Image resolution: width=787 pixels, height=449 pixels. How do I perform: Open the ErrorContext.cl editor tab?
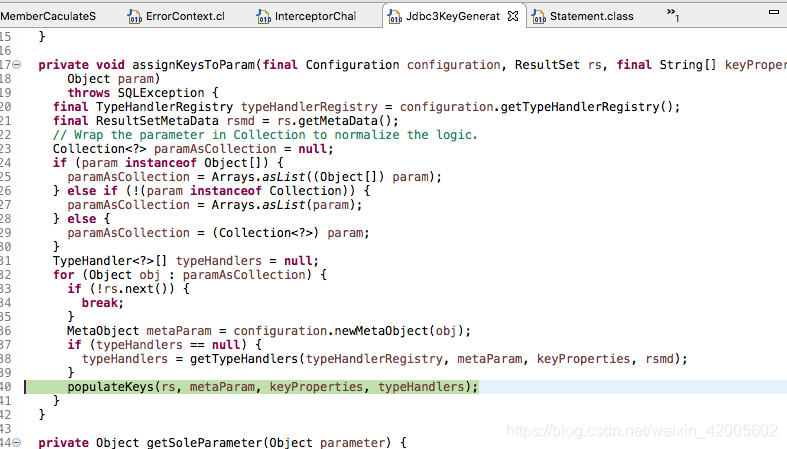[176, 16]
